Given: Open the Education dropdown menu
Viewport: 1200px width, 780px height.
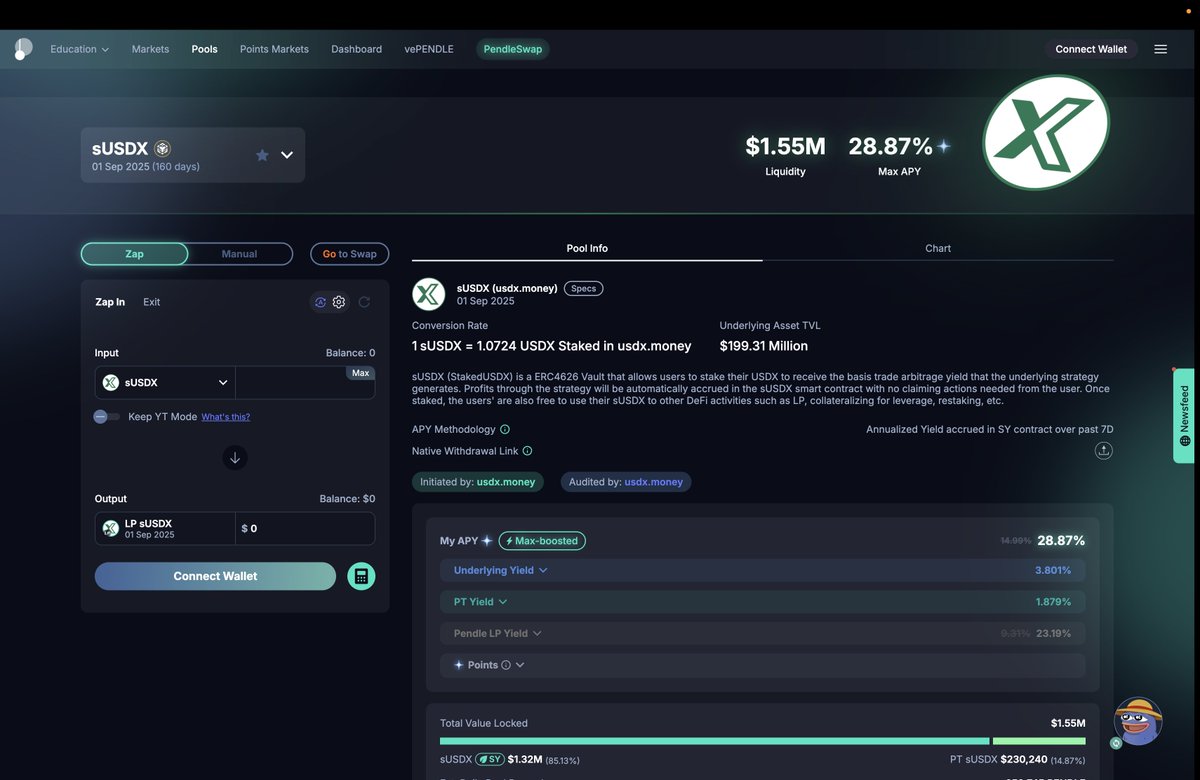Looking at the screenshot, I should coord(80,49).
